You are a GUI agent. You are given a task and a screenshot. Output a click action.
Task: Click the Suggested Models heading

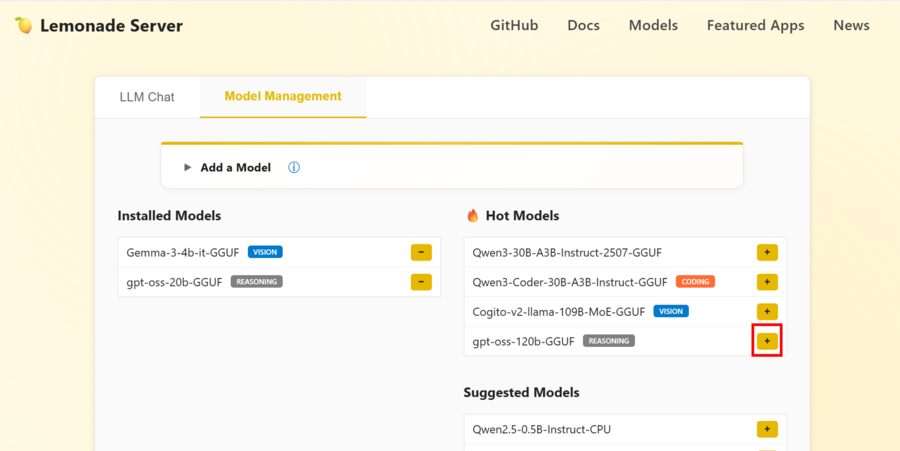[x=521, y=392]
